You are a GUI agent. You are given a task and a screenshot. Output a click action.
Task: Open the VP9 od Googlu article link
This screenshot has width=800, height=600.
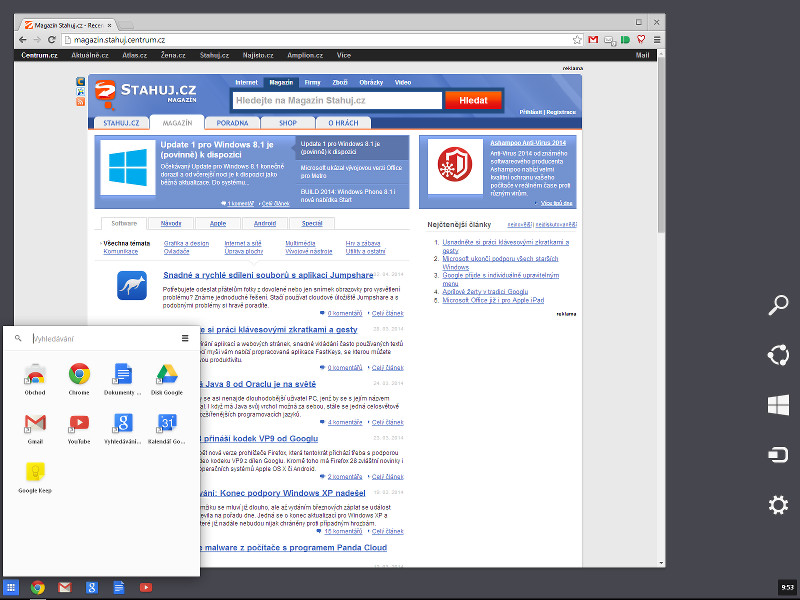(x=259, y=439)
